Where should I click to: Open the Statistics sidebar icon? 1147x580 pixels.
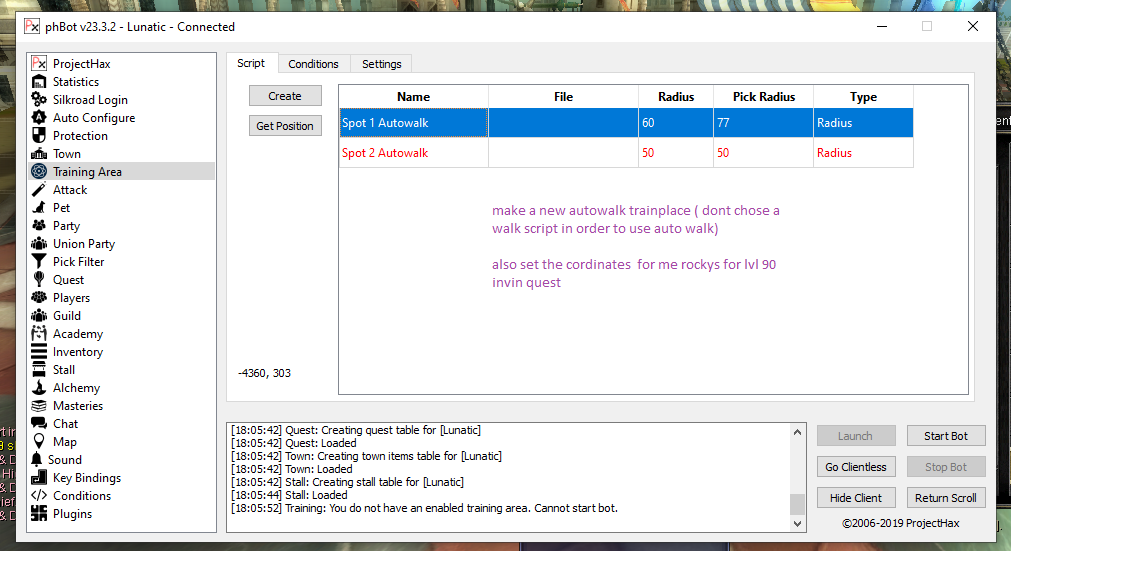click(39, 82)
